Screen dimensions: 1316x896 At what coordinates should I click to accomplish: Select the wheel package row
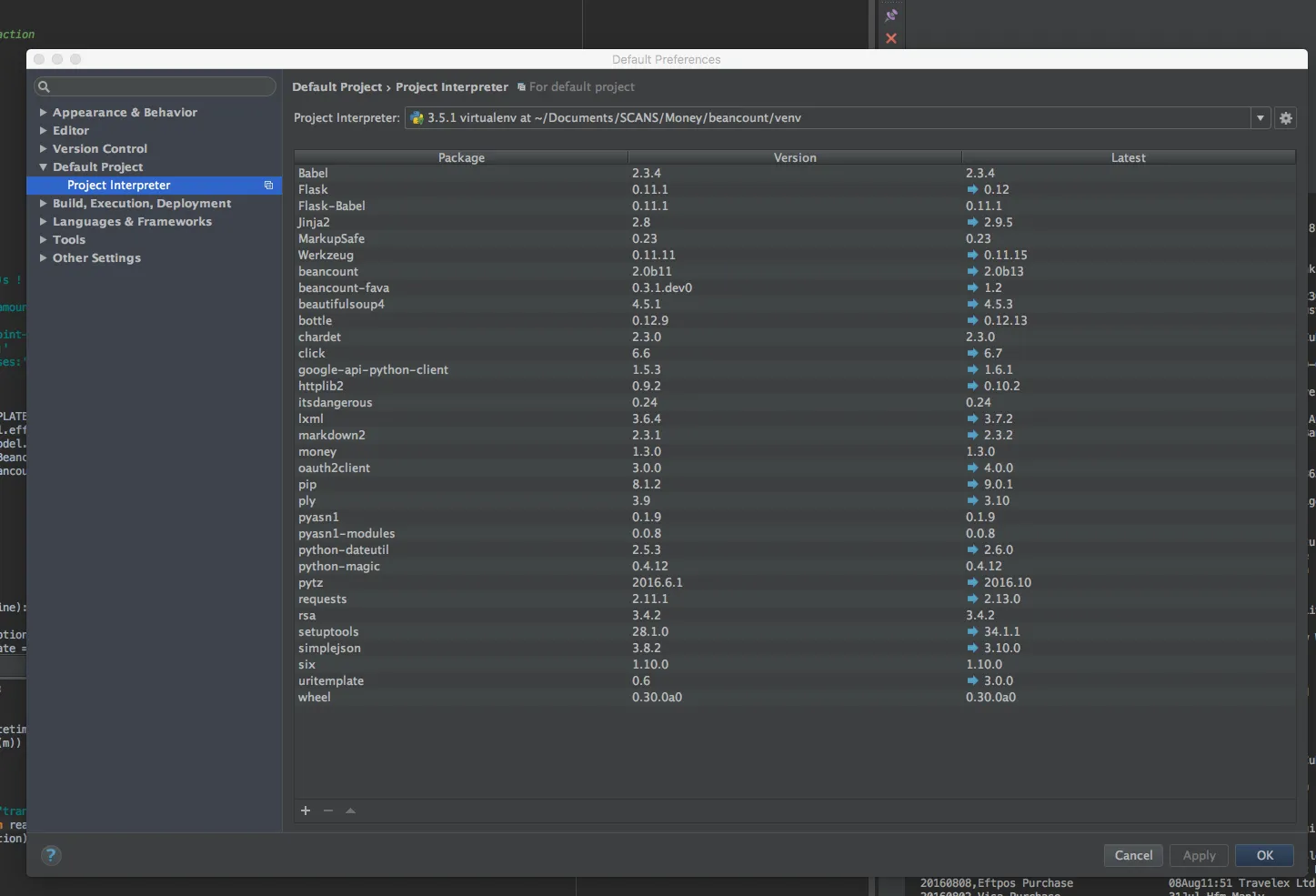(795, 697)
